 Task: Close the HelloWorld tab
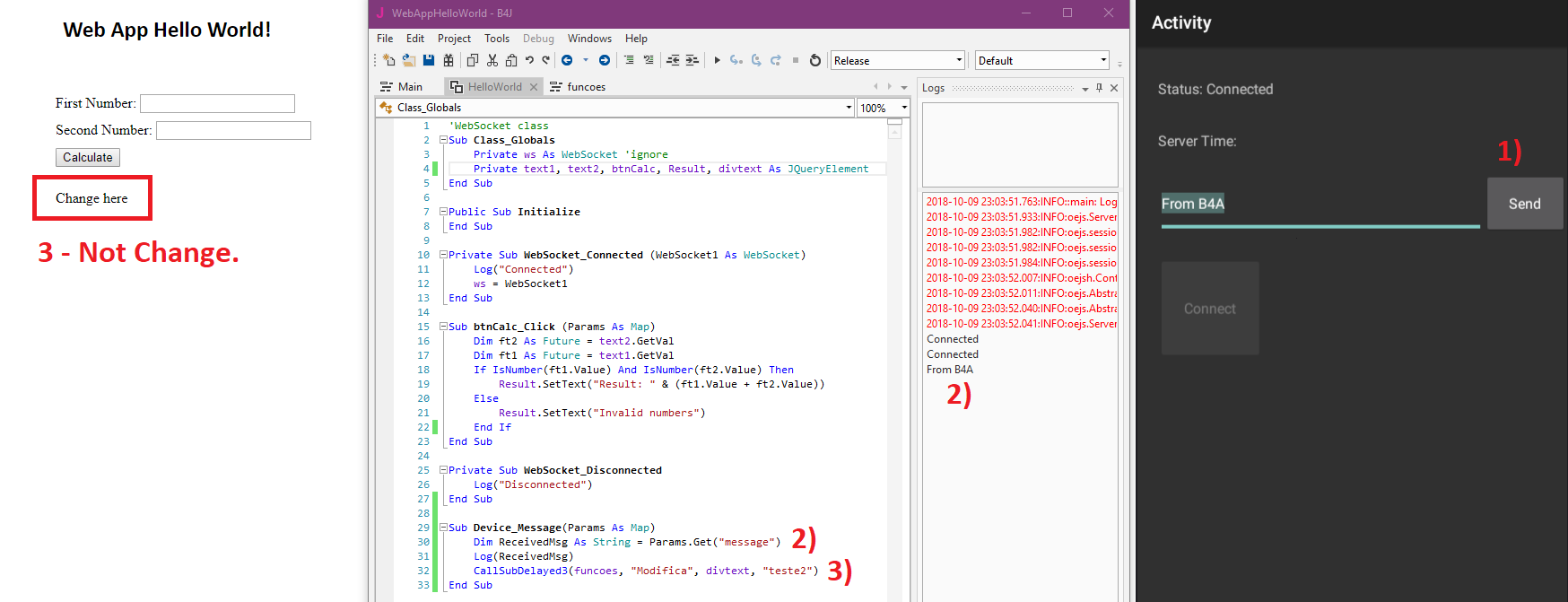click(x=534, y=87)
